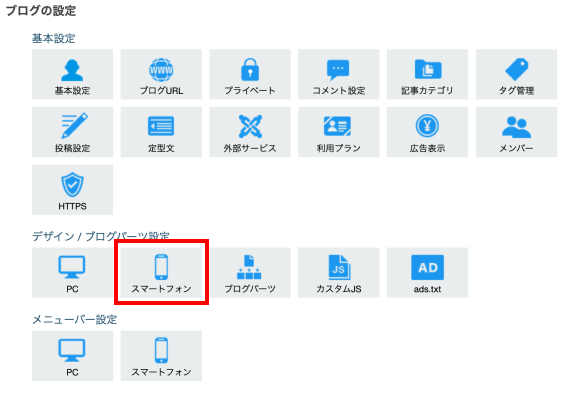Screen dimensions: 580x393
Task: Open the 投稿設定 pencil tile
Action: tap(72, 132)
